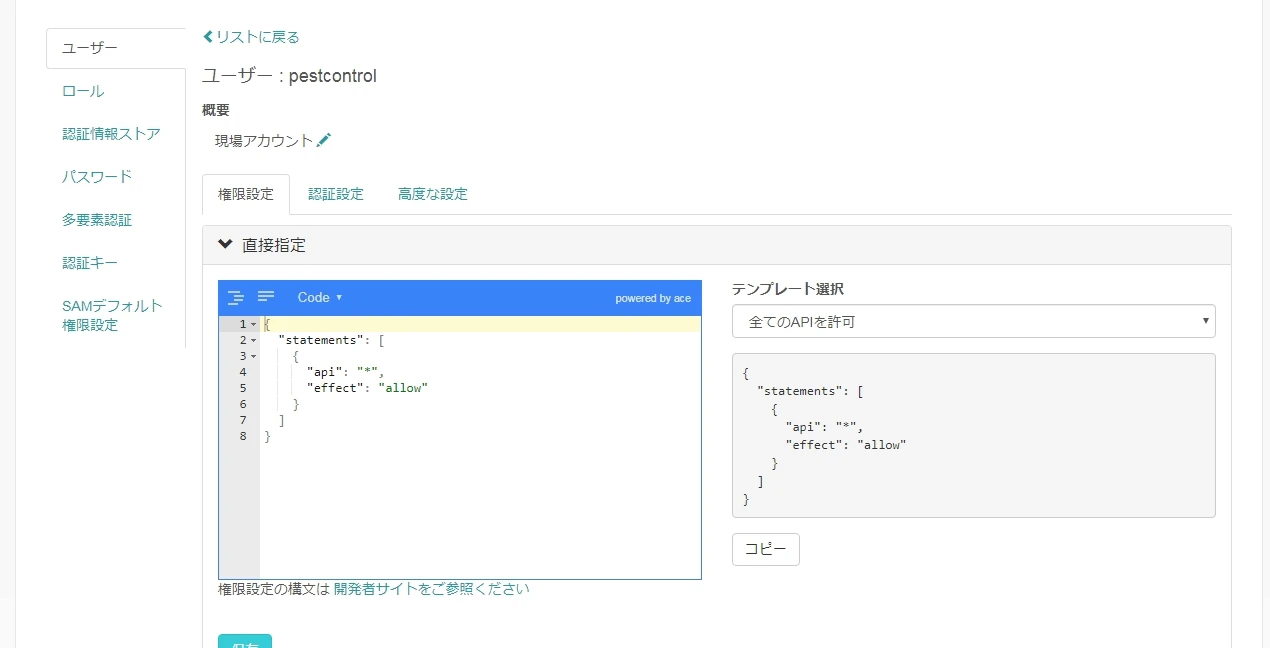Screen dimensions: 1270x648
Task: Open SAMデフォルト権限設定 in the sidebar
Action: pyautogui.click(x=112, y=315)
